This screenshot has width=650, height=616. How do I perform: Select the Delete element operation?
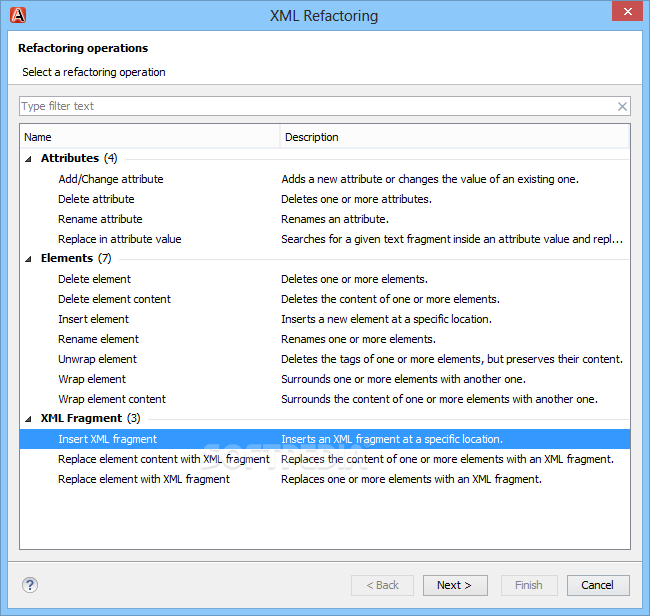(x=94, y=279)
